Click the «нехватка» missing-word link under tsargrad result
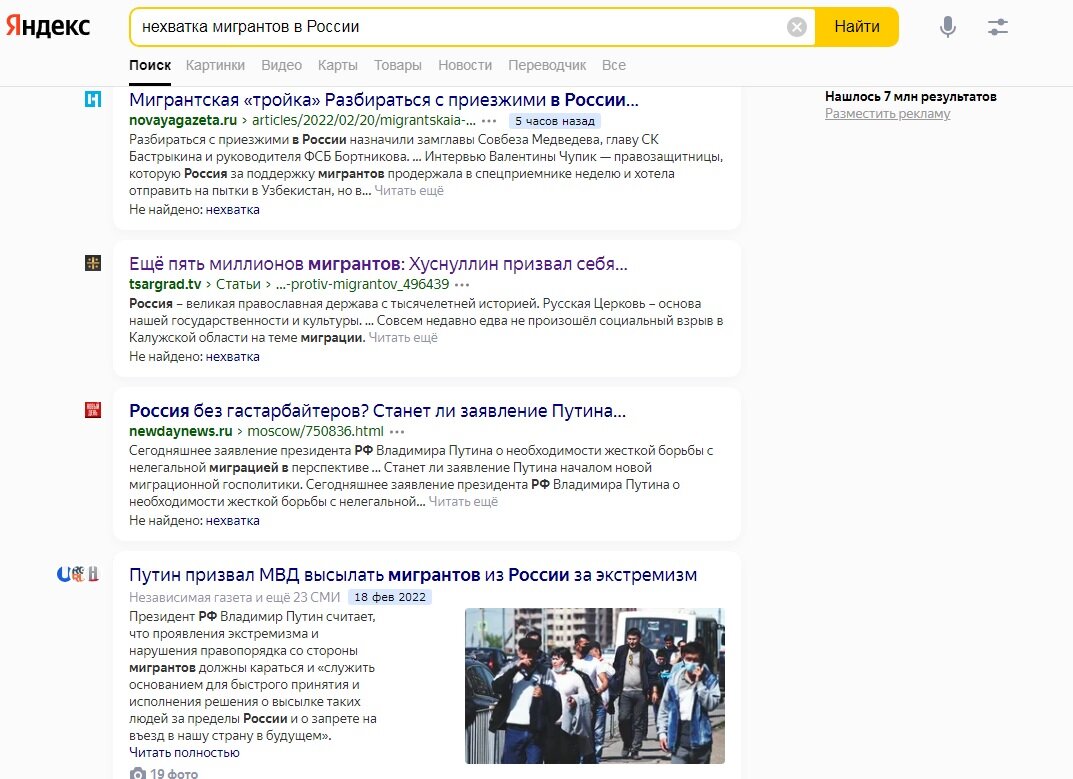Viewport: 1073px width, 779px height. (x=232, y=356)
